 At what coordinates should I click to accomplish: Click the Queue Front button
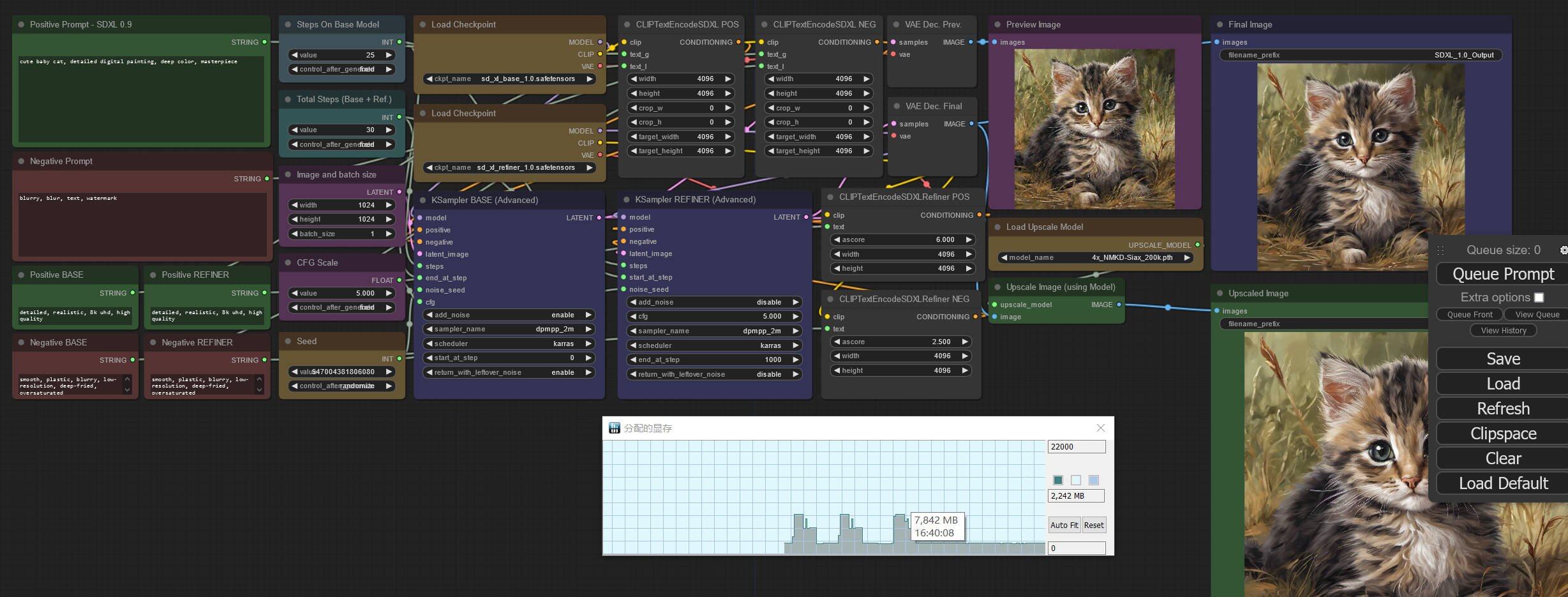(x=1469, y=314)
